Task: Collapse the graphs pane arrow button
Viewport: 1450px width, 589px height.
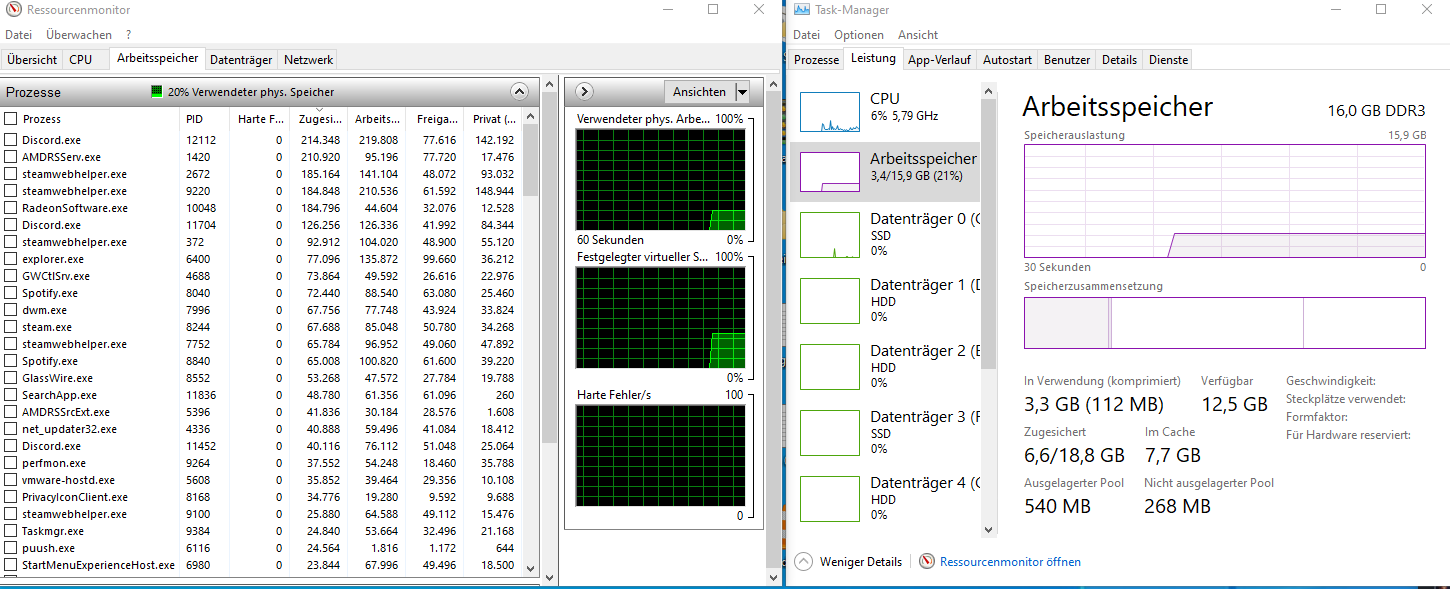Action: 586,91
